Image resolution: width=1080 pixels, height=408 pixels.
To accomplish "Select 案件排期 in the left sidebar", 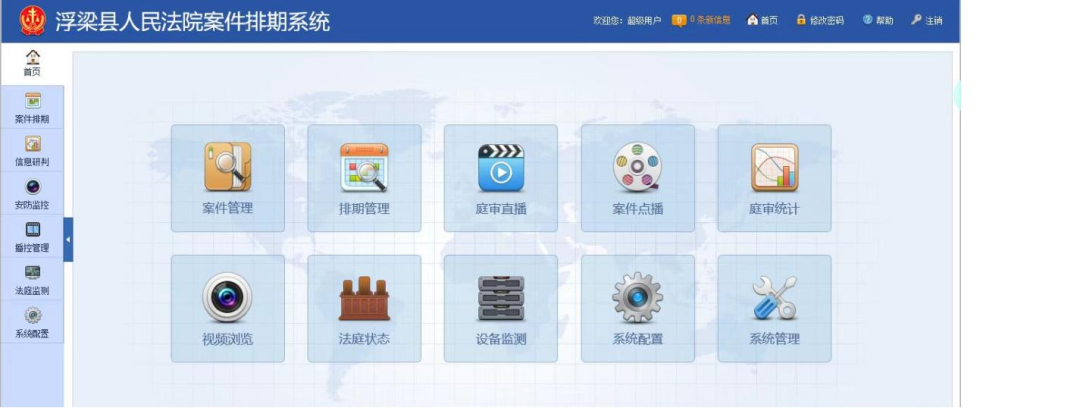I will [x=32, y=108].
